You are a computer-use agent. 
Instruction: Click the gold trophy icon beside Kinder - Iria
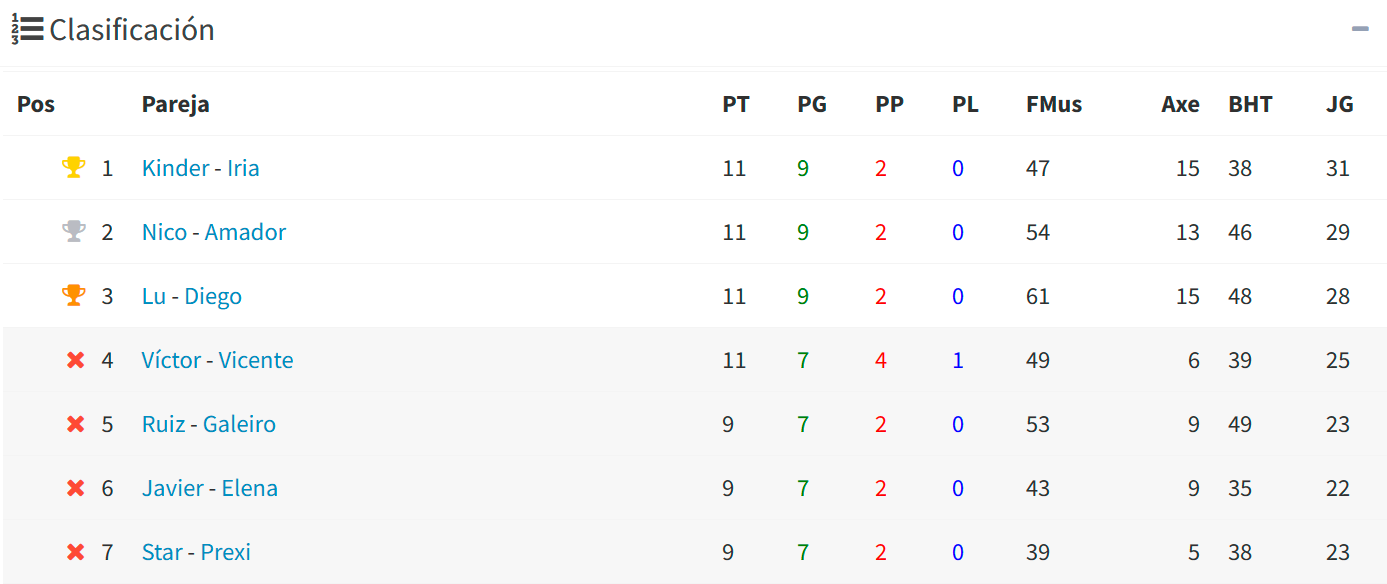(75, 167)
